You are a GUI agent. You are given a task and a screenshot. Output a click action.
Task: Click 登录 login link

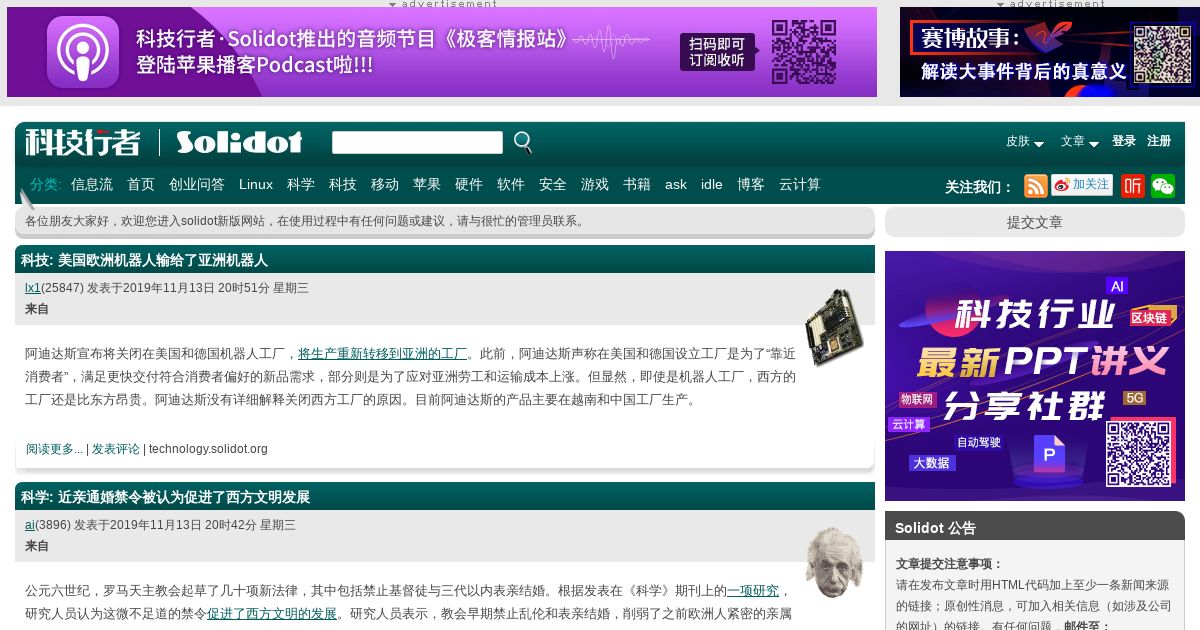(x=1124, y=141)
